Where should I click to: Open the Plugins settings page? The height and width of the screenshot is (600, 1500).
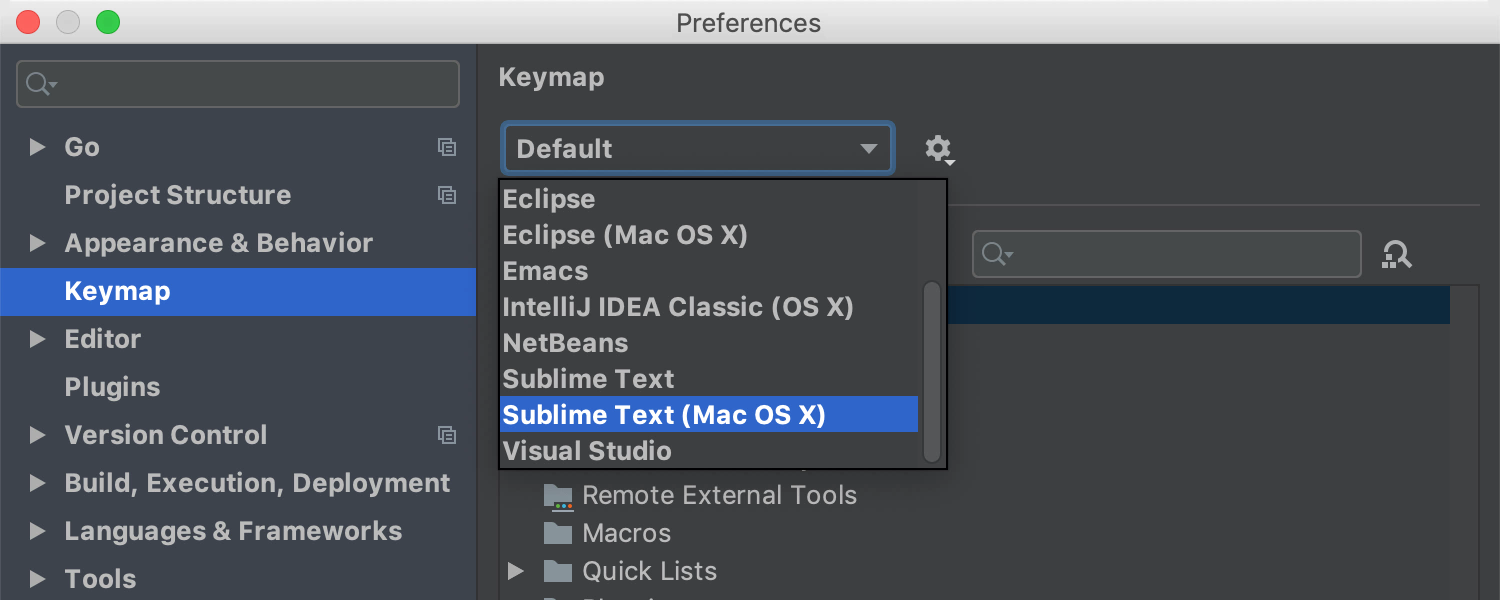point(112,387)
